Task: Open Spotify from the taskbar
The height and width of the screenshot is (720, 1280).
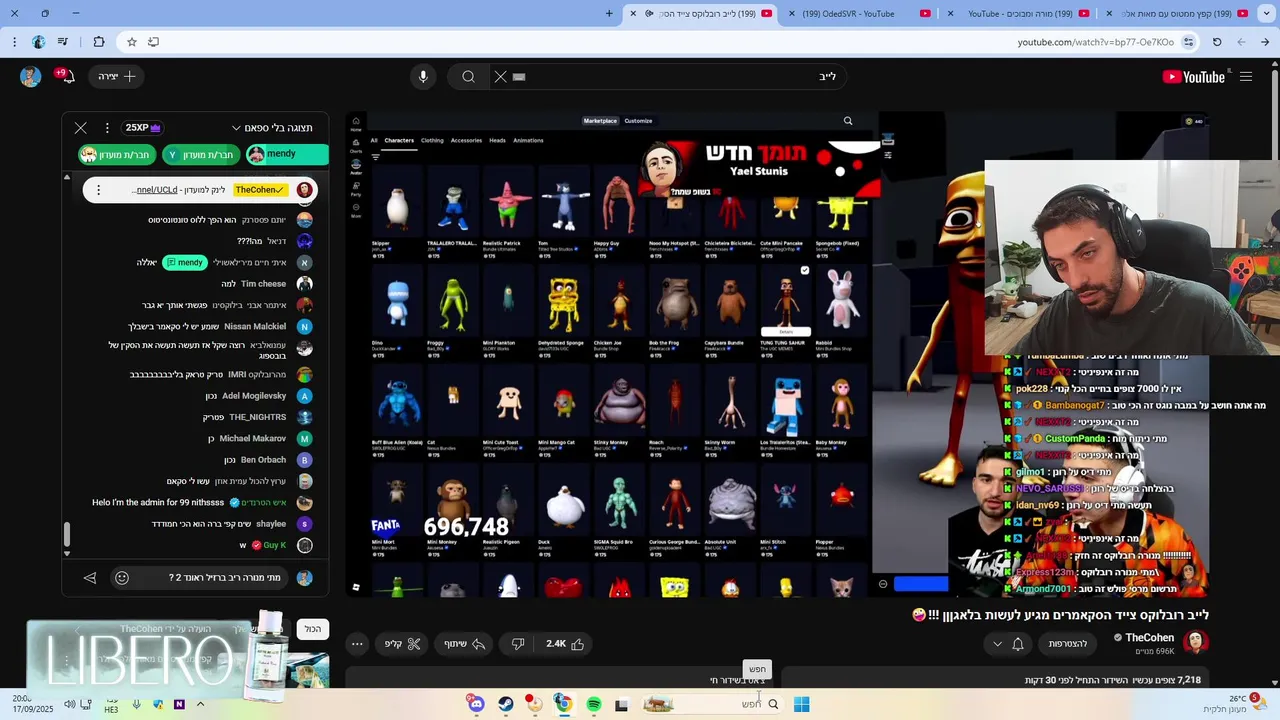Action: click(594, 704)
